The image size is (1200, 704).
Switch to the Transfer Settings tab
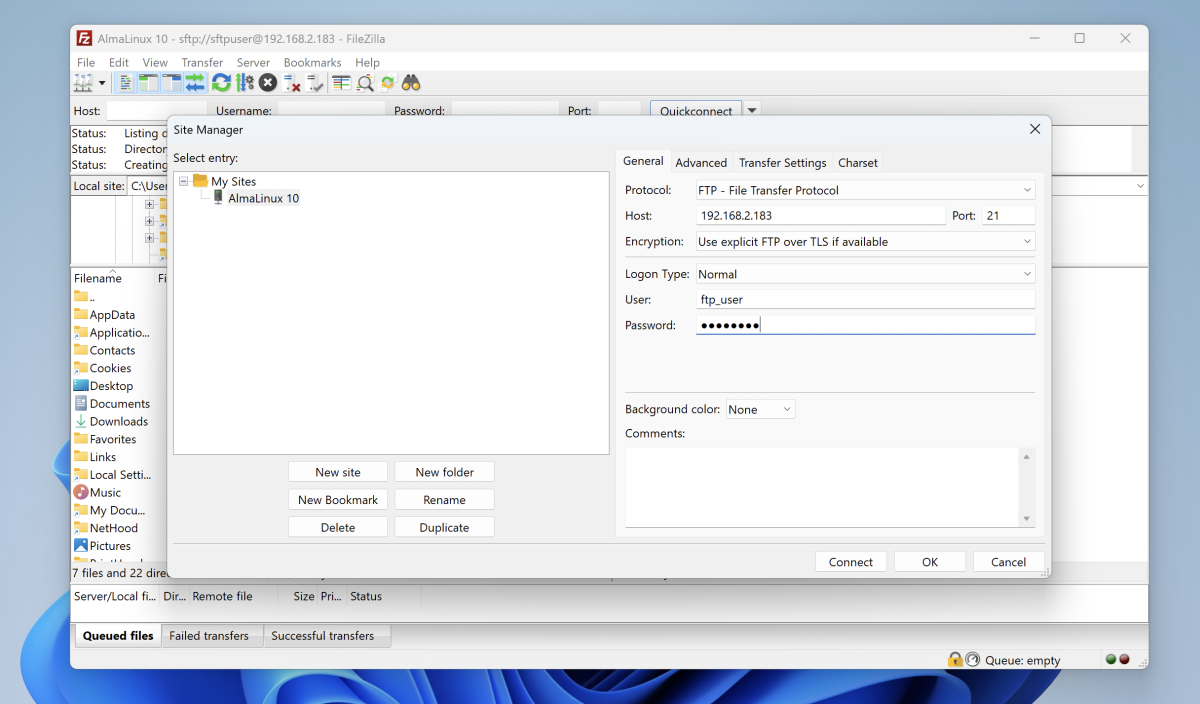[x=782, y=162]
